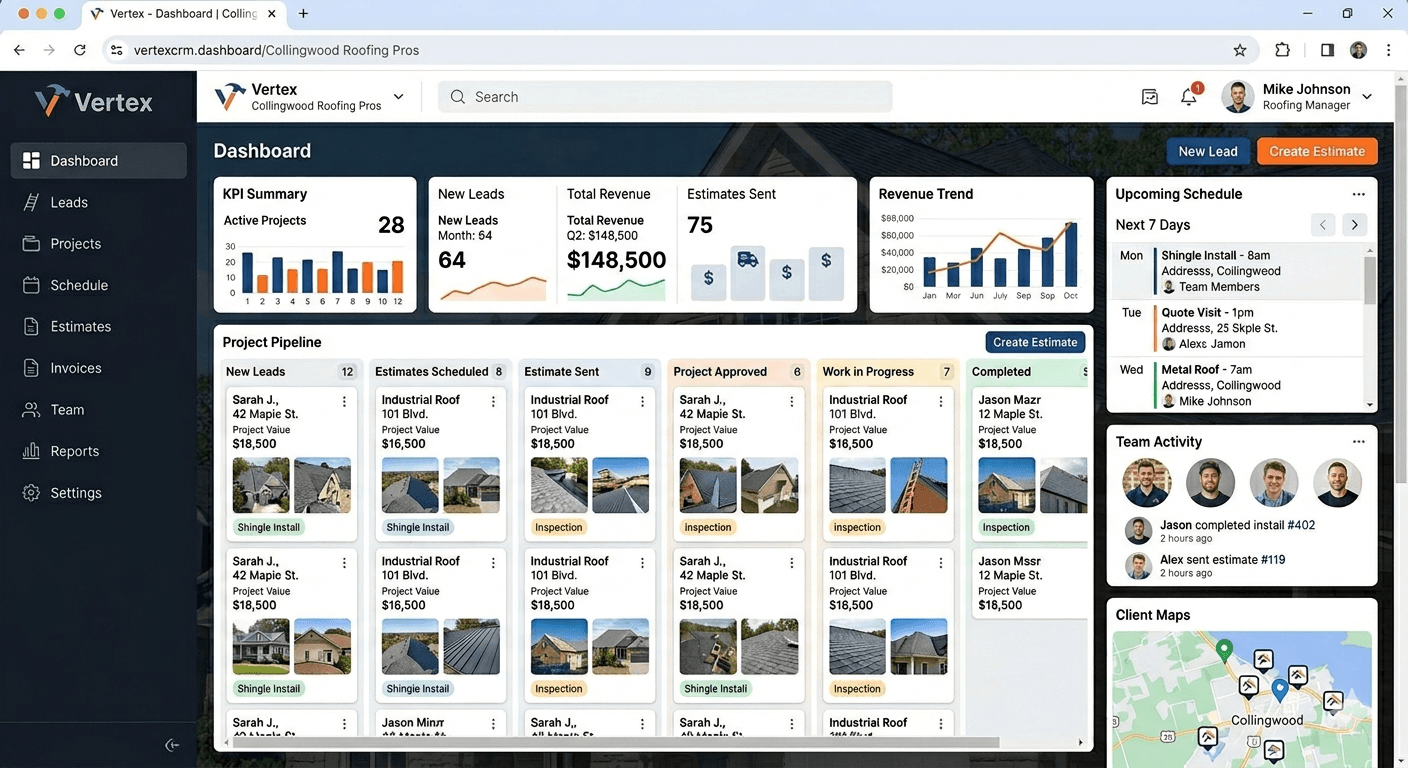Open menu on second Work in Progress card
Image resolution: width=1408 pixels, height=768 pixels.
click(940, 563)
